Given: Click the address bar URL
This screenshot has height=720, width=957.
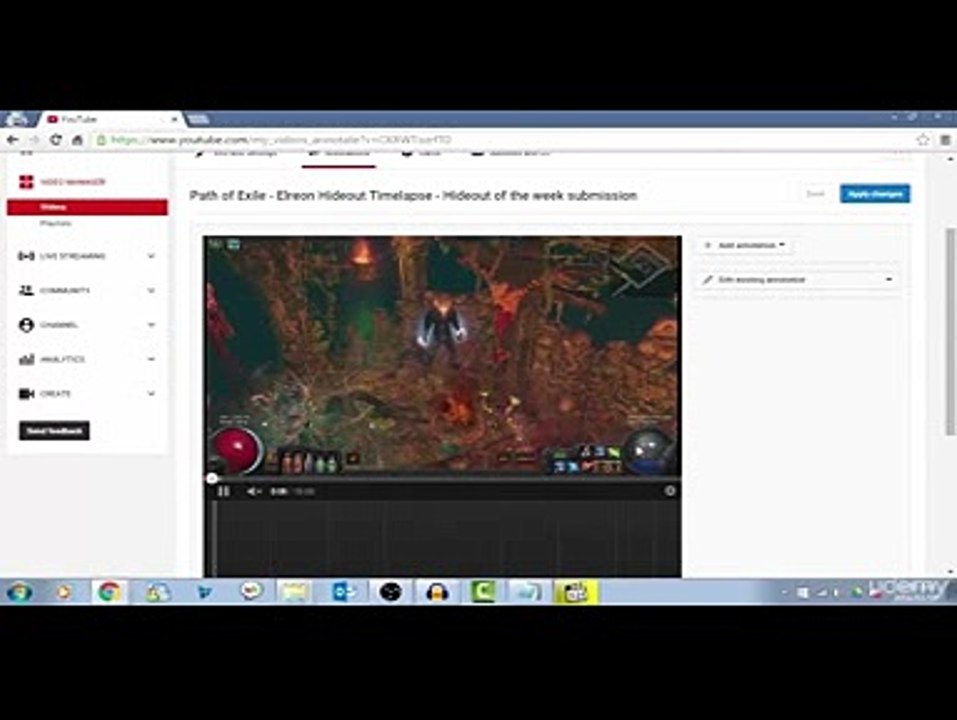Looking at the screenshot, I should pyautogui.click(x=281, y=140).
